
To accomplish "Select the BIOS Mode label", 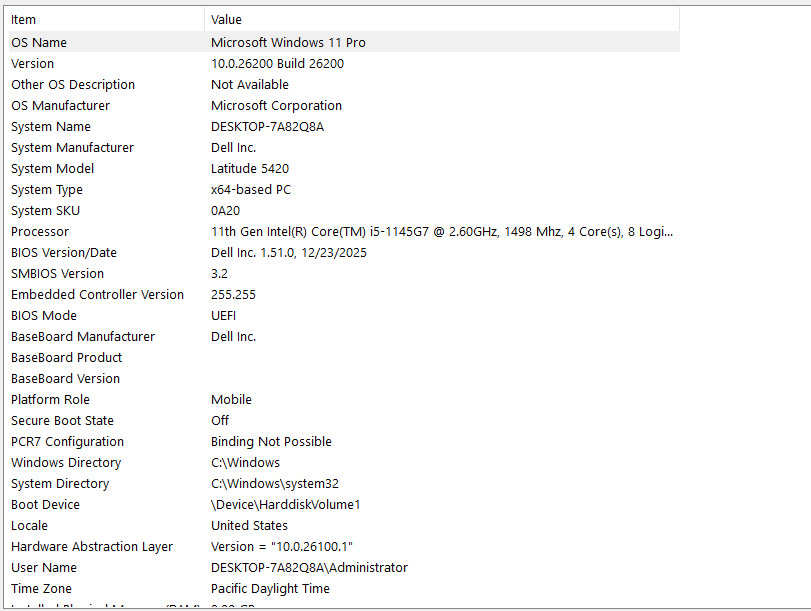I will pos(44,316).
